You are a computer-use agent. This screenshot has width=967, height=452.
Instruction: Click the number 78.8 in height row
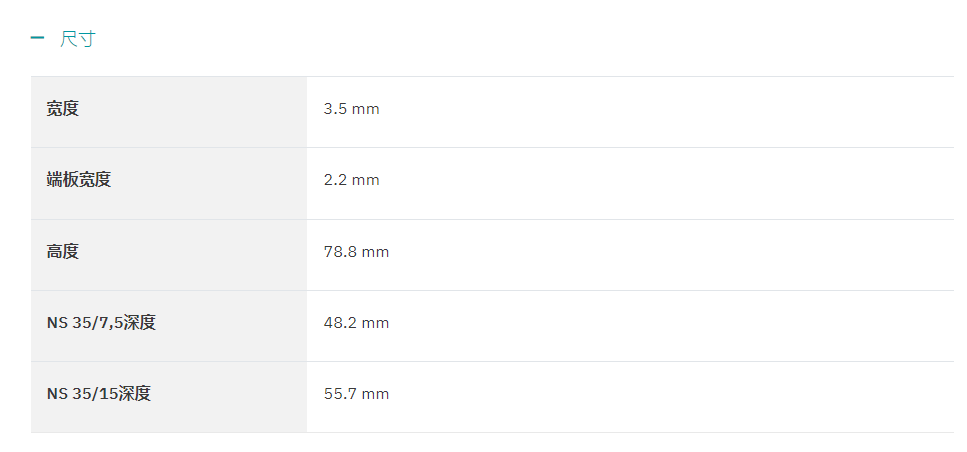[x=340, y=252]
